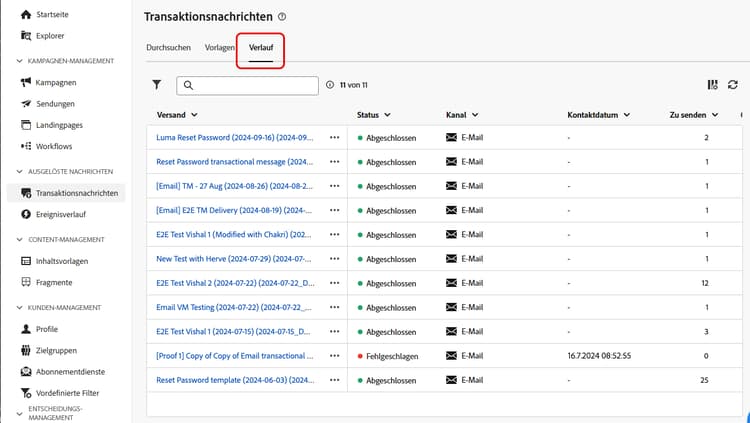Viewport: 750px width, 423px height.
Task: Click the search input field
Action: click(x=247, y=85)
